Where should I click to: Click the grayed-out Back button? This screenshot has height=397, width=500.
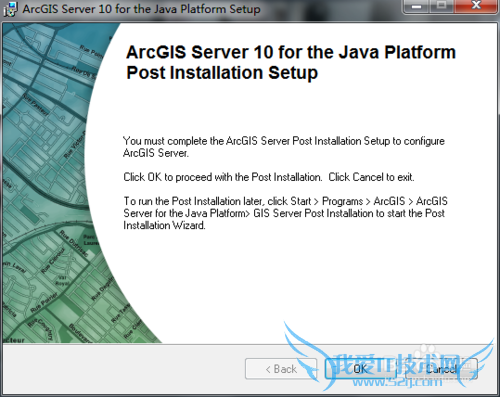click(281, 369)
